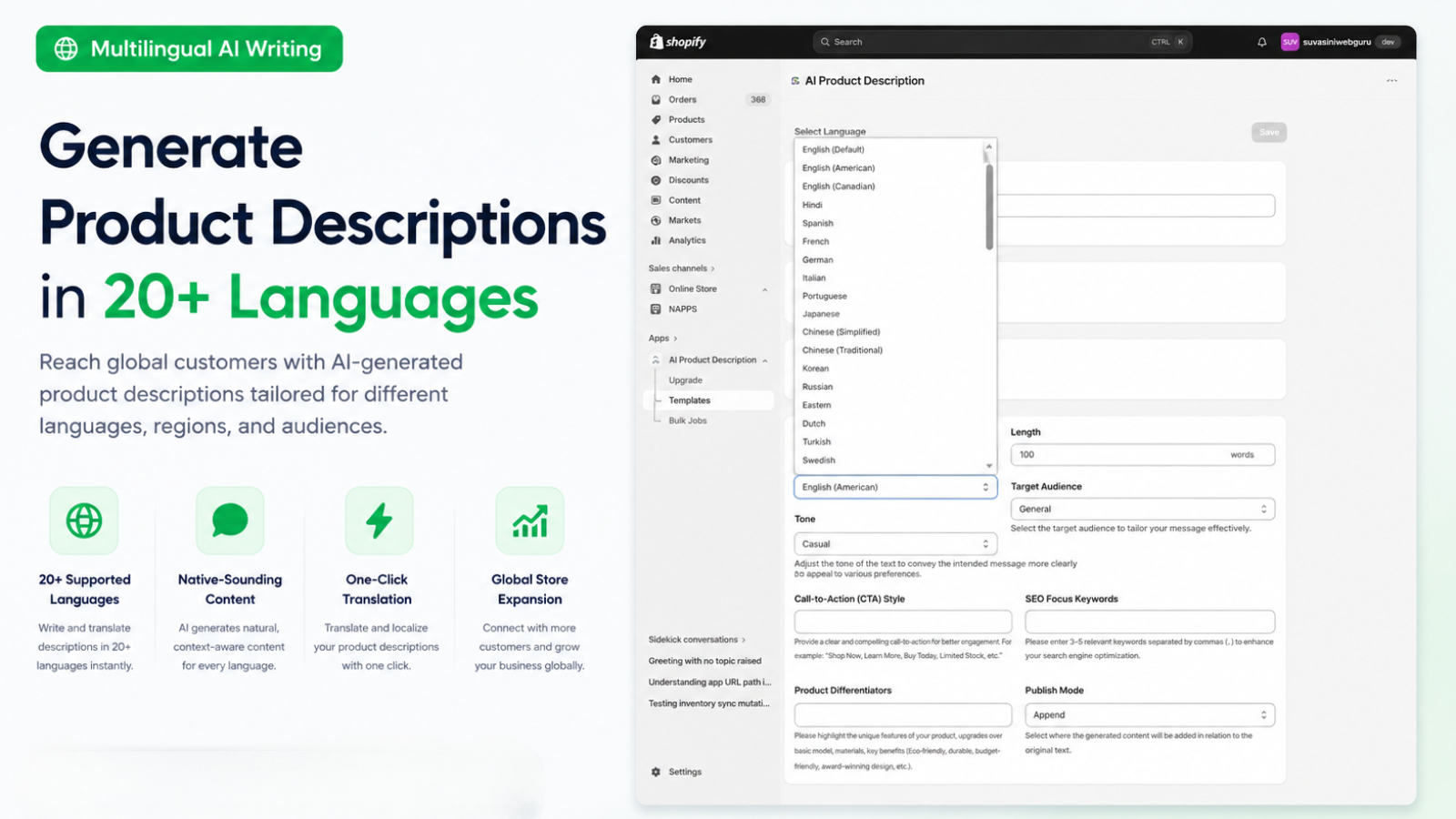Expand Sidekick conversations chevron

coord(743,640)
